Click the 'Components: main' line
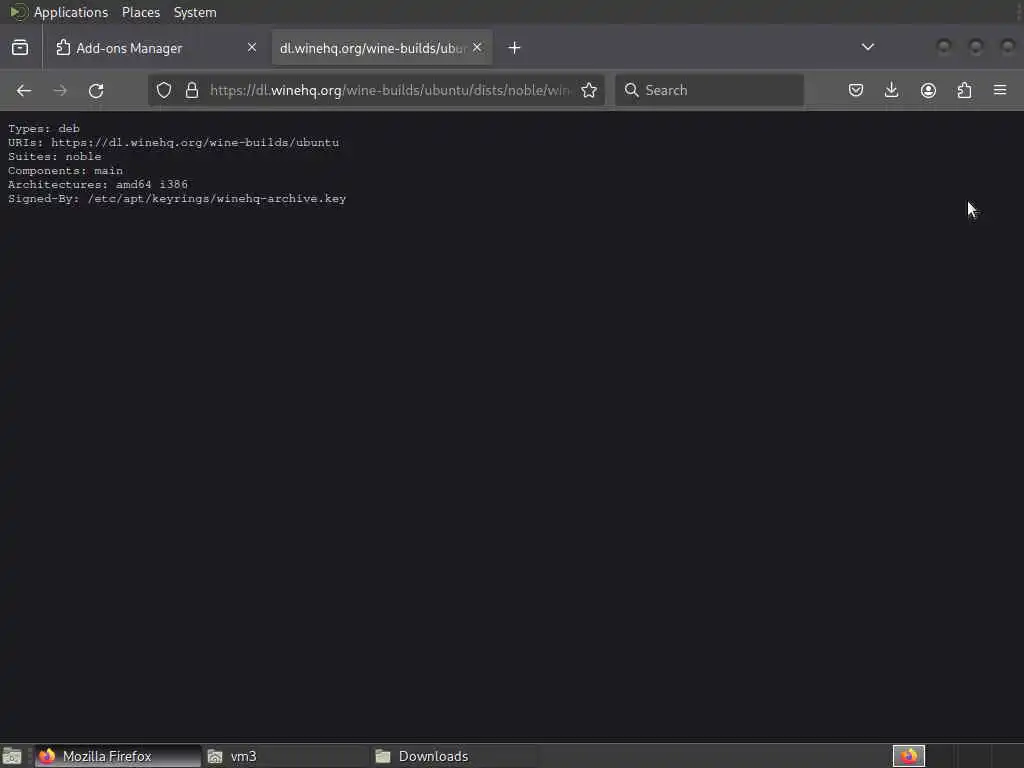Screen dimensions: 1024x768 point(65,170)
